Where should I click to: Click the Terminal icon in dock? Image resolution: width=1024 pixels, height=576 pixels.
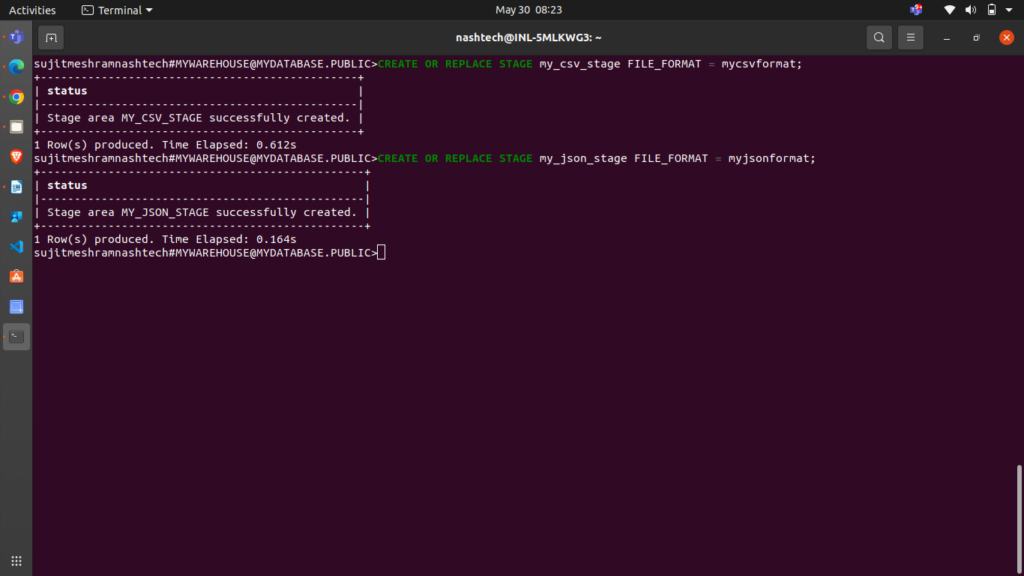click(16, 336)
